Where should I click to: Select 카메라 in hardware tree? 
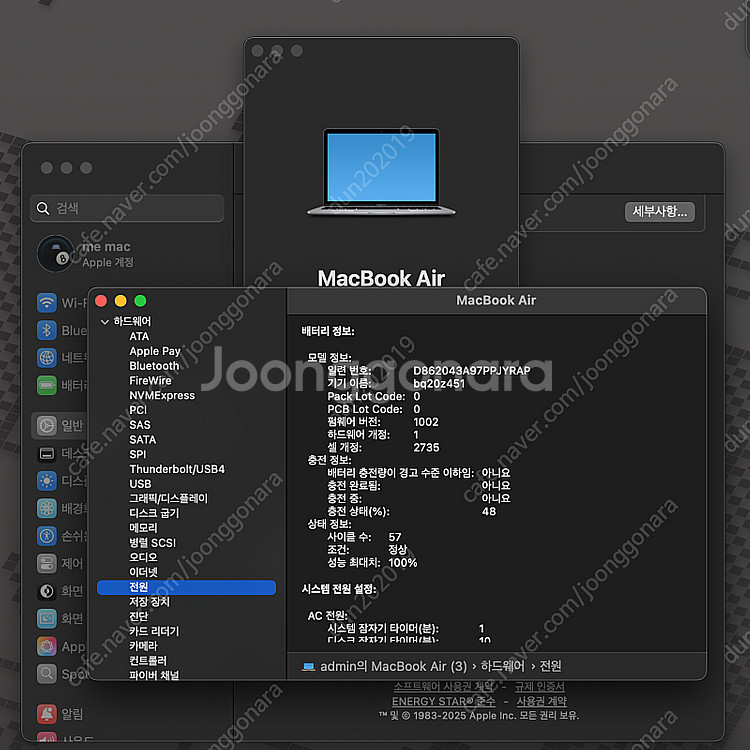143,646
